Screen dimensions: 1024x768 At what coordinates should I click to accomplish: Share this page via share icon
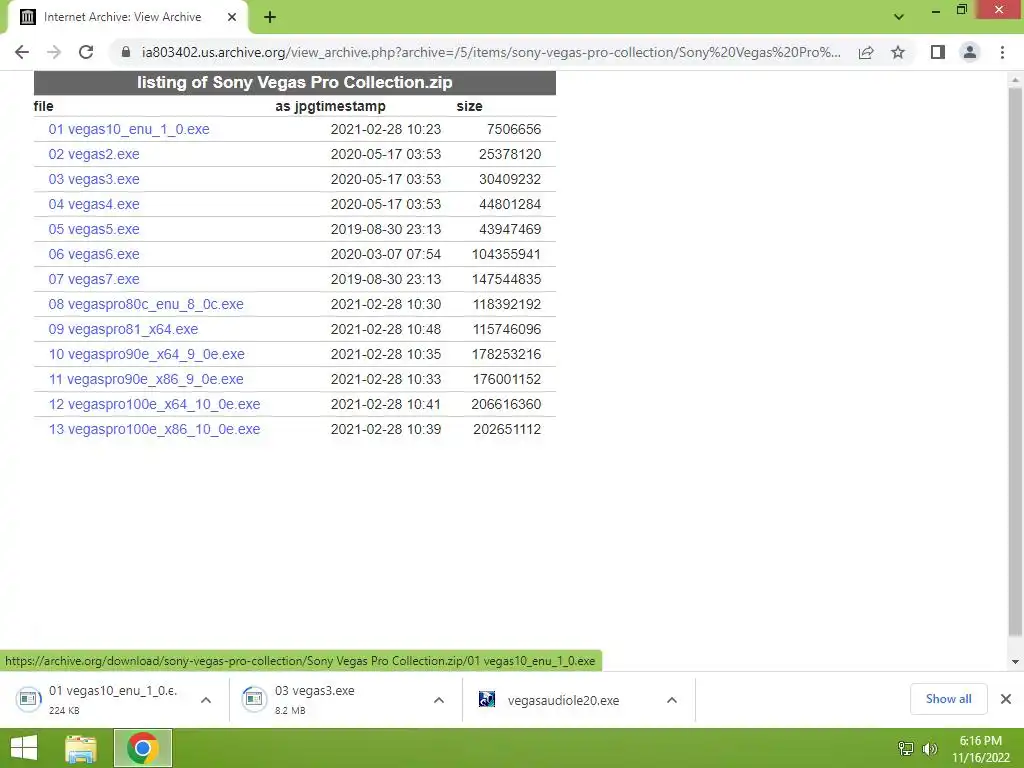866,52
